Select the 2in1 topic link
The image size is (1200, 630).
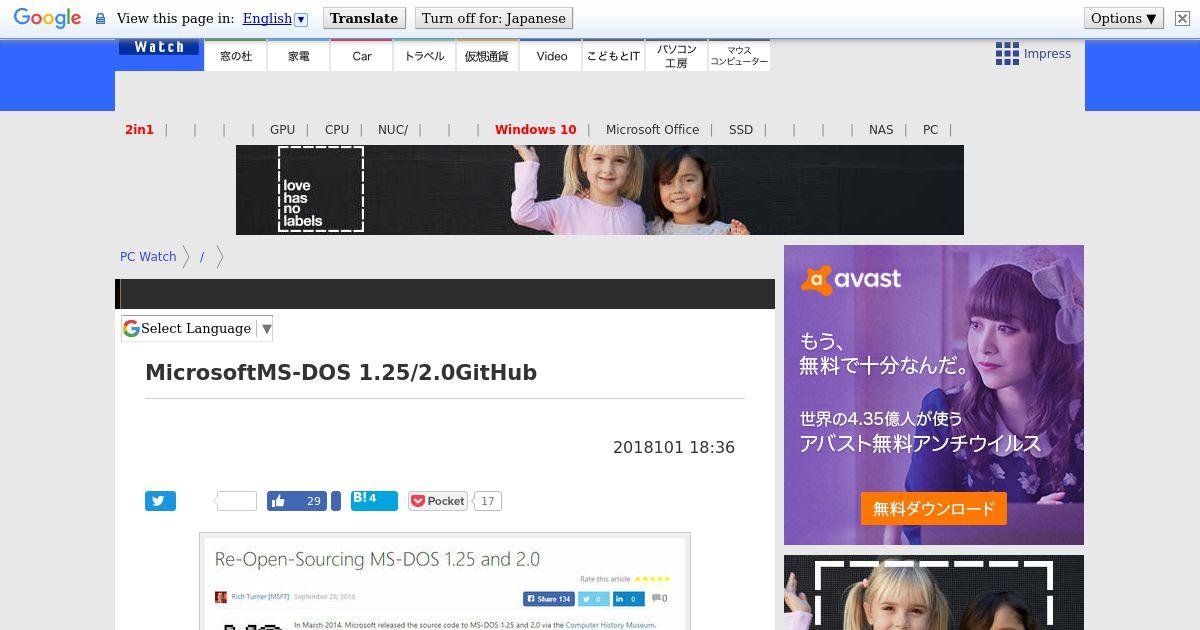(x=139, y=129)
